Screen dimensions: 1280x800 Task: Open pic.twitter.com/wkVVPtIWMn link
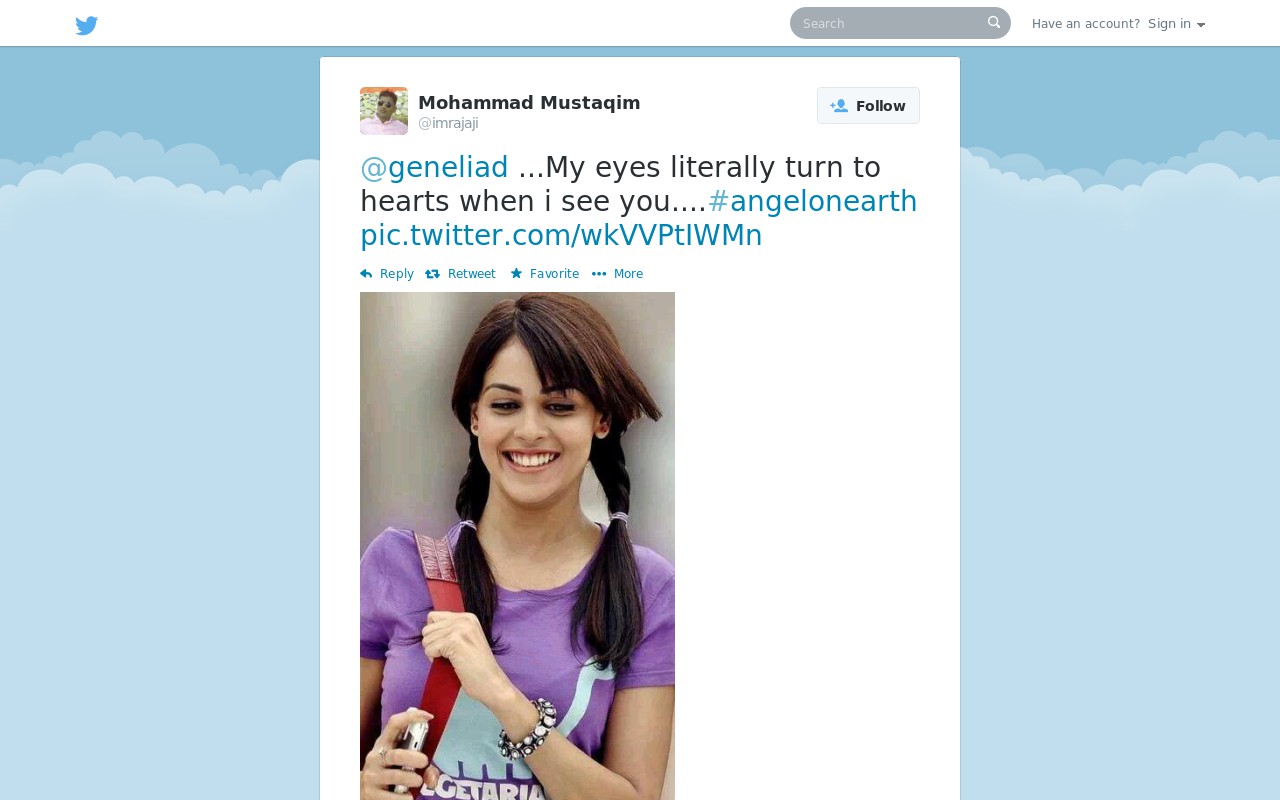[561, 235]
